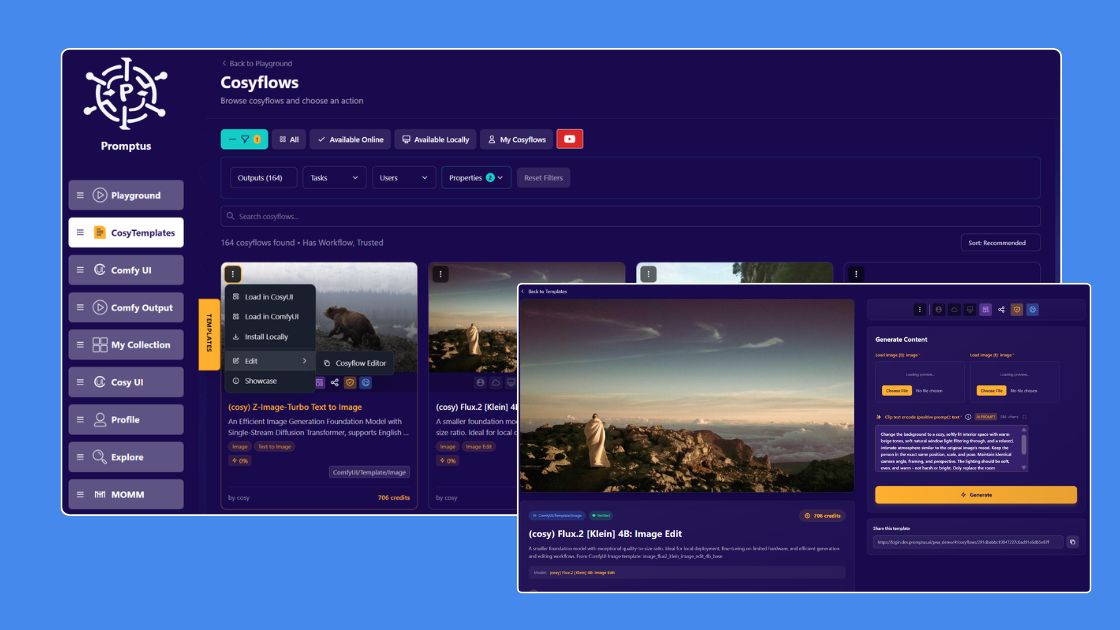Screen dimensions: 1120x630
Task: Click the share icon in the template detail header
Action: point(1001,310)
